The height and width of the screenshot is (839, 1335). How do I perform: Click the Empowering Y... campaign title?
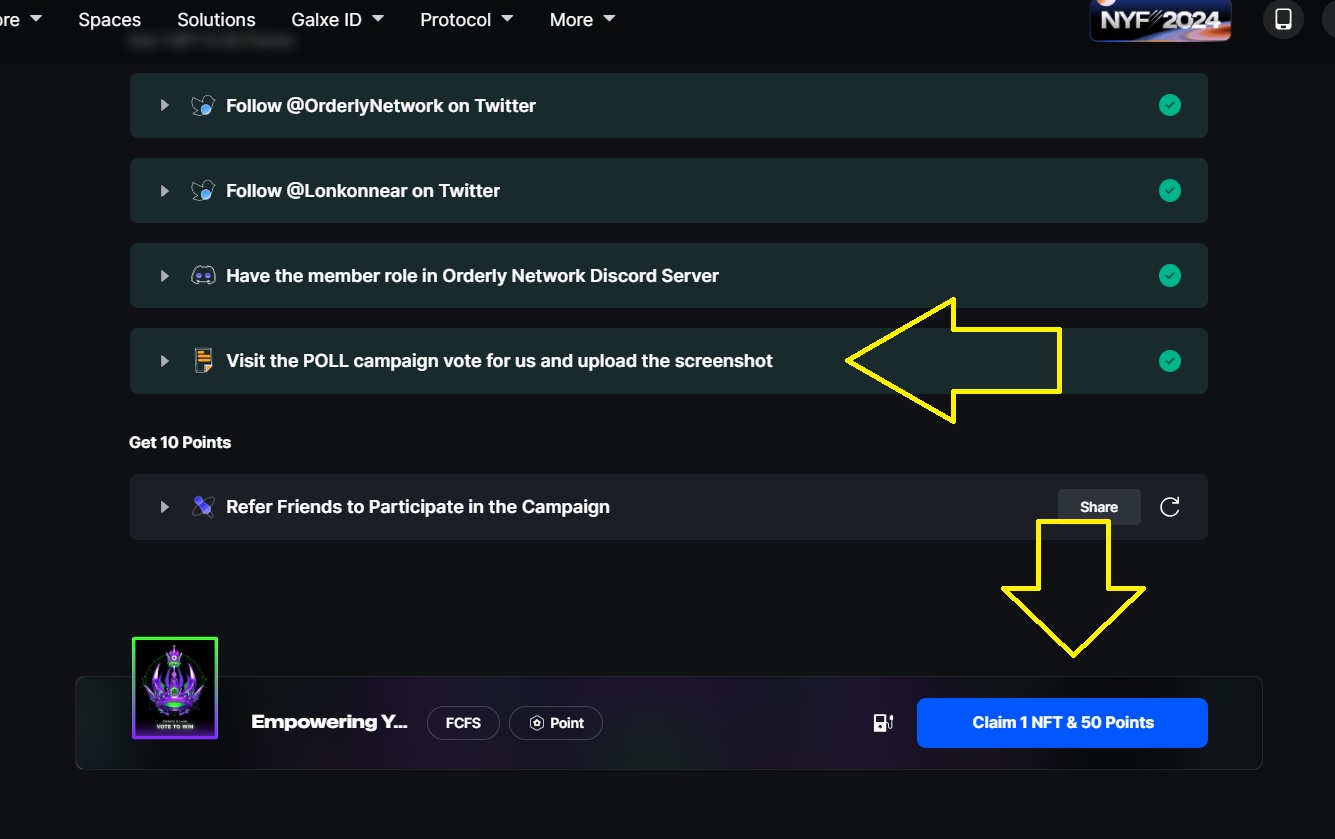point(329,722)
